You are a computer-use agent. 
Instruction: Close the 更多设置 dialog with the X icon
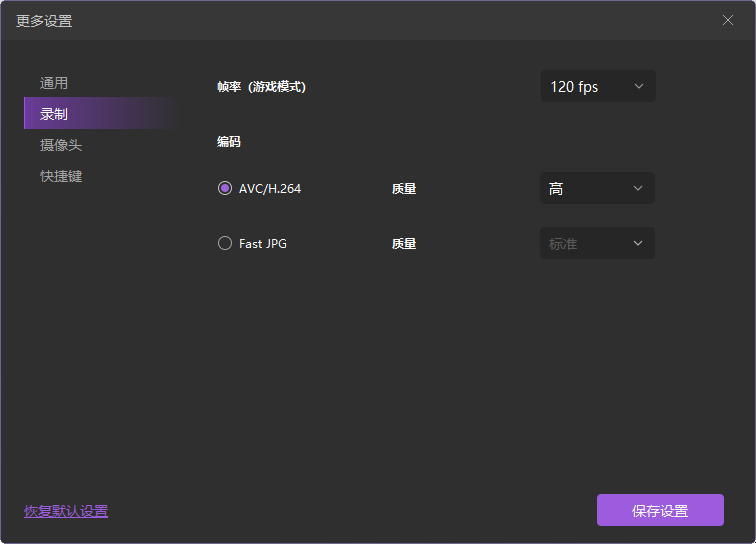click(728, 20)
